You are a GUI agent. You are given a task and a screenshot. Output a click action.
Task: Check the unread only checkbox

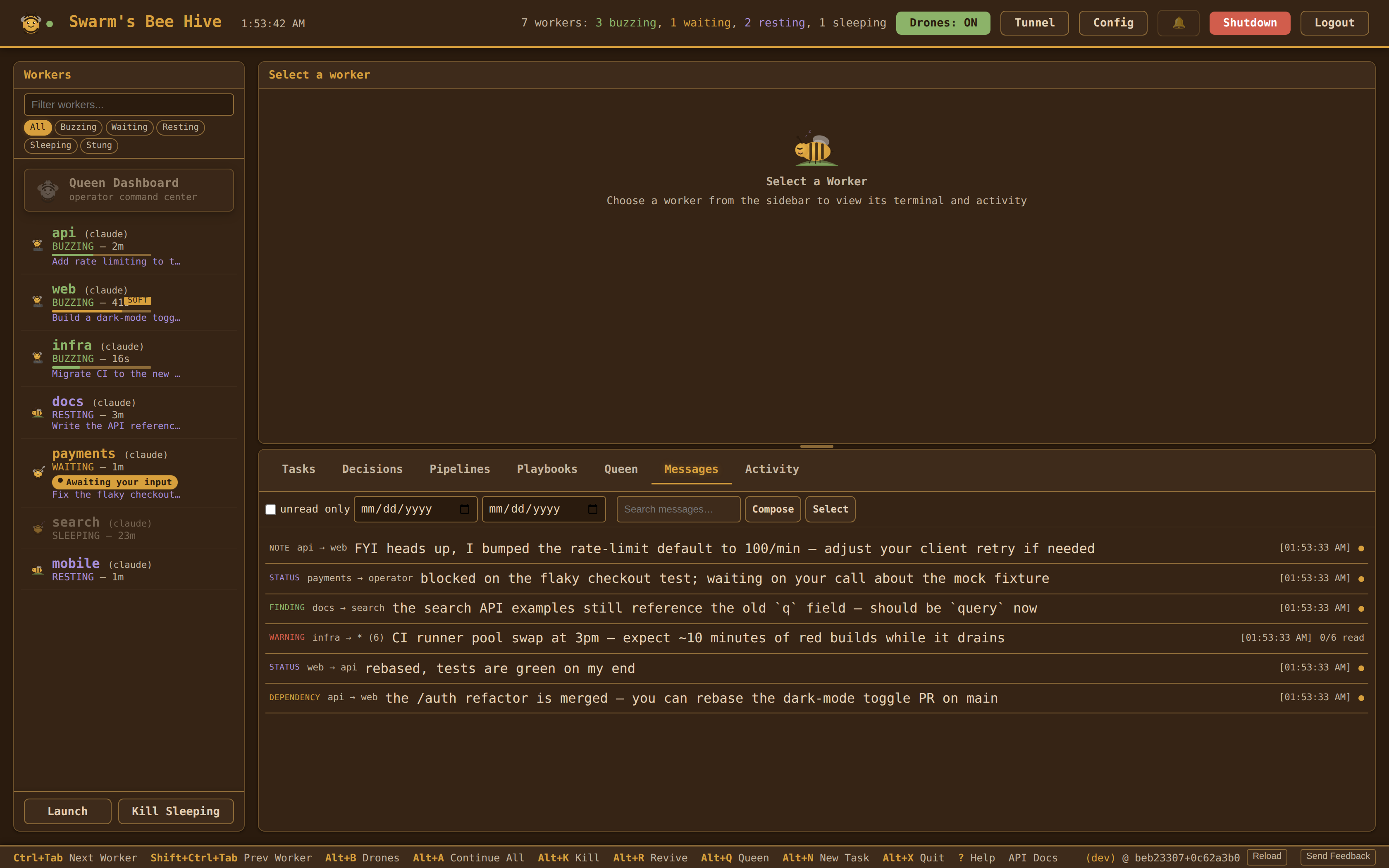coord(271,509)
